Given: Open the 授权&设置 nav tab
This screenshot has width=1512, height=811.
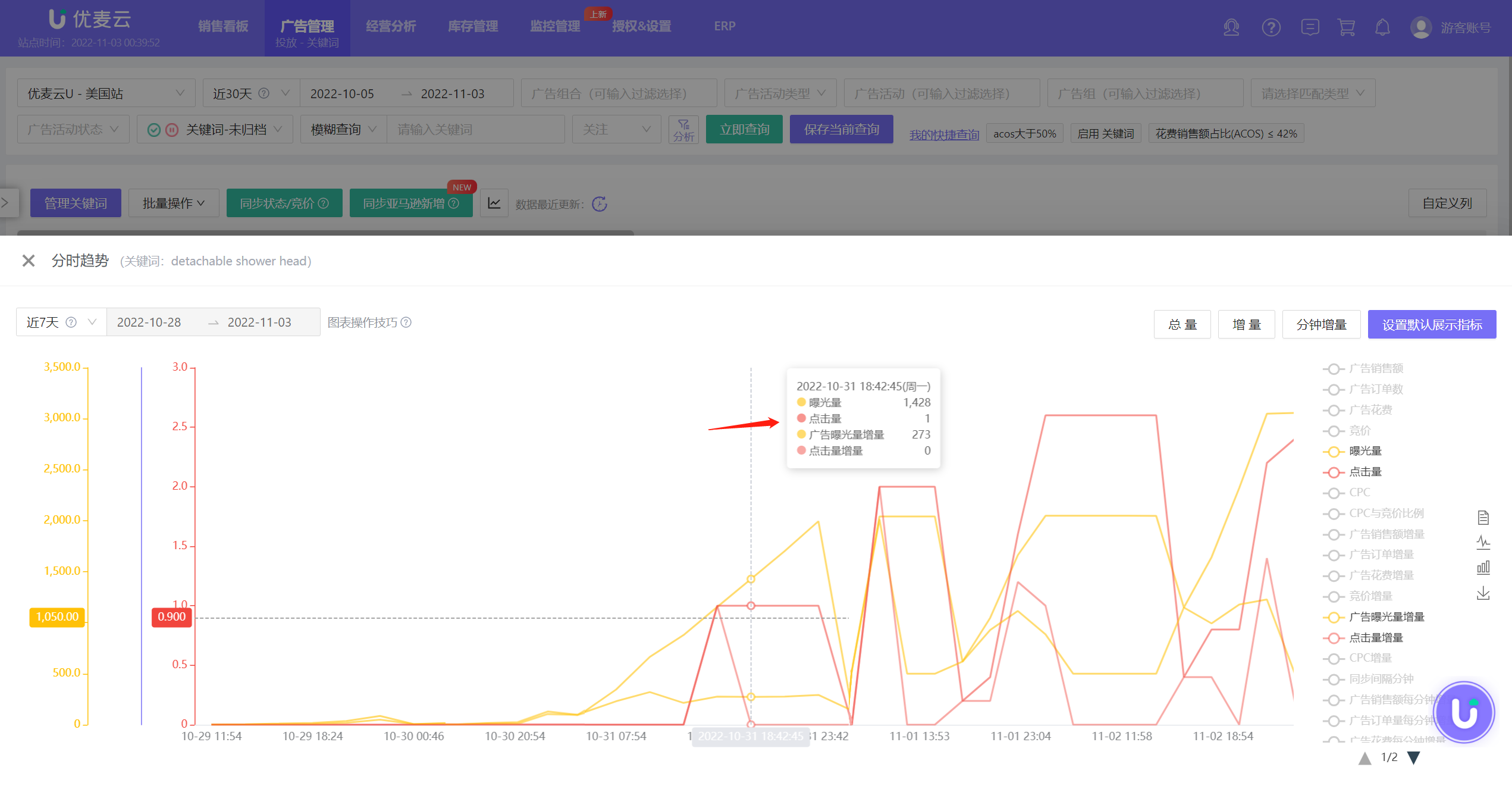Looking at the screenshot, I should [642, 26].
